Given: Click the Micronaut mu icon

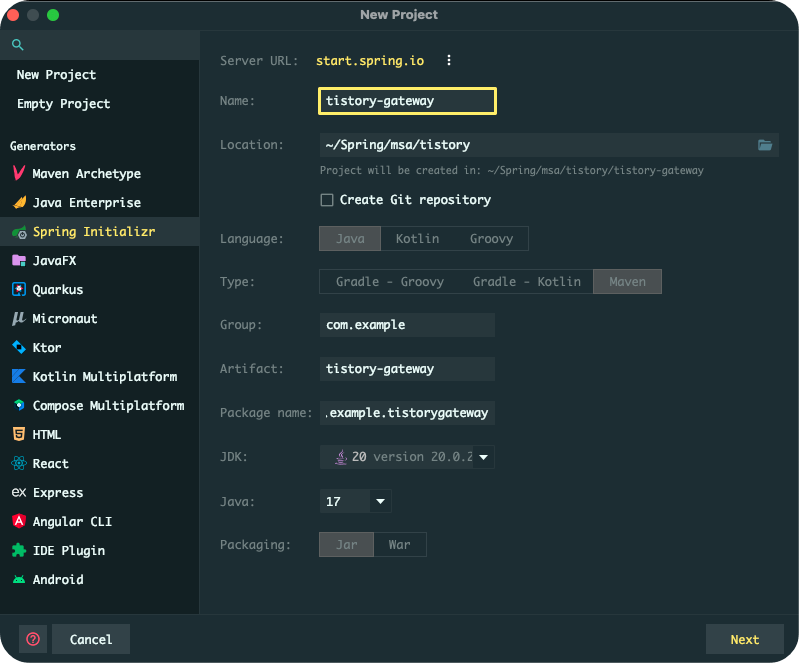Looking at the screenshot, I should pyautogui.click(x=19, y=319).
